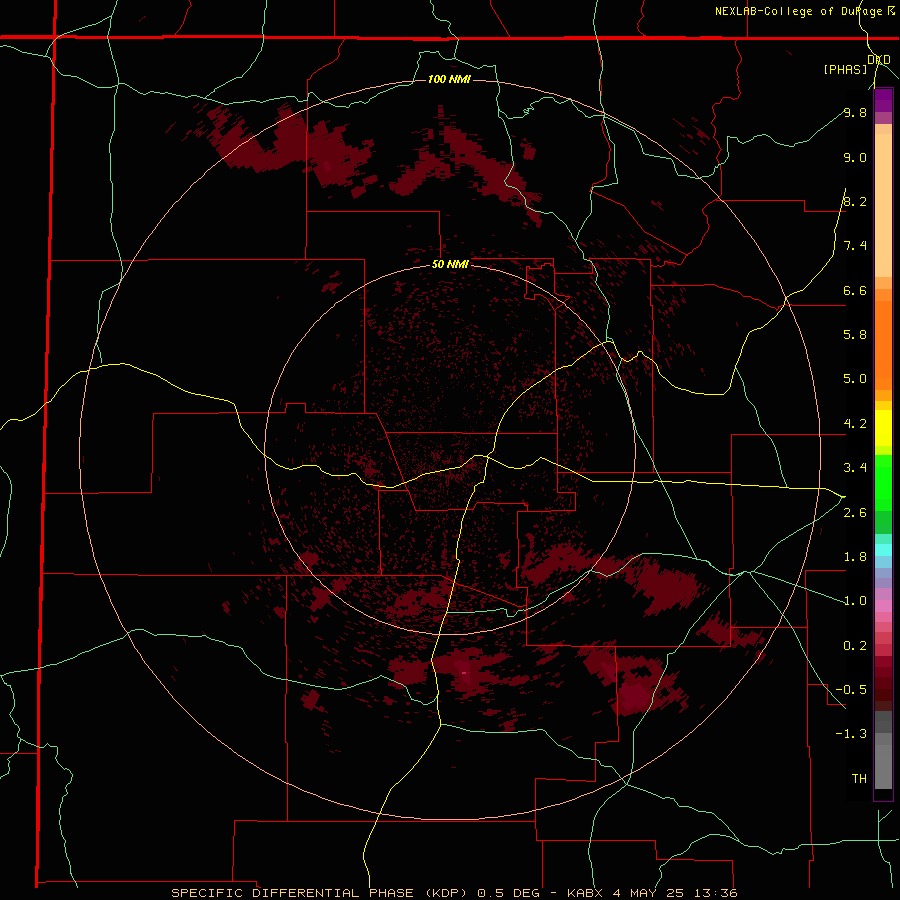
Task: Click the 8.2 scale label
Action: pos(855,201)
